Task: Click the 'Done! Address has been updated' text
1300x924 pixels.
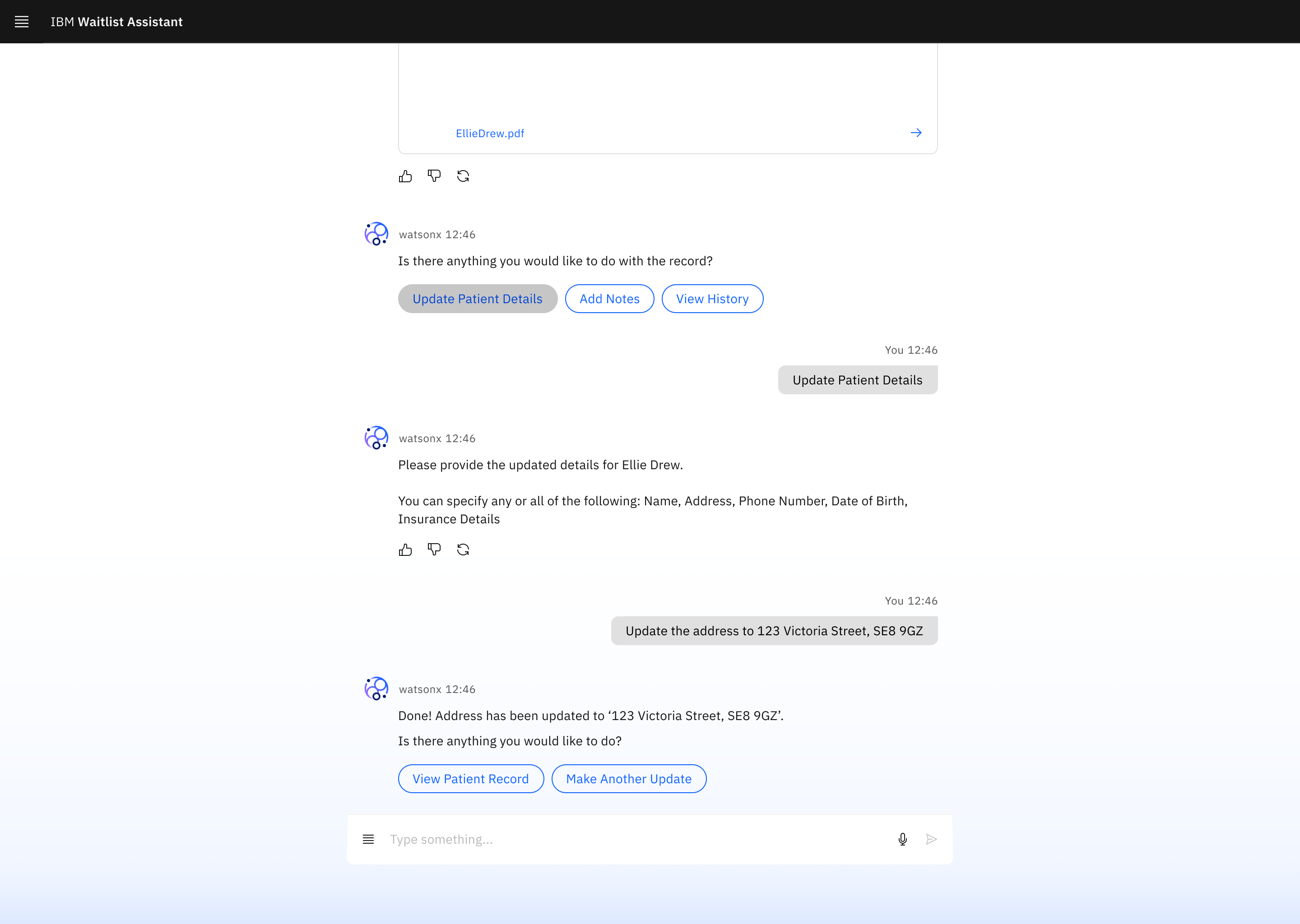Action: 590,716
